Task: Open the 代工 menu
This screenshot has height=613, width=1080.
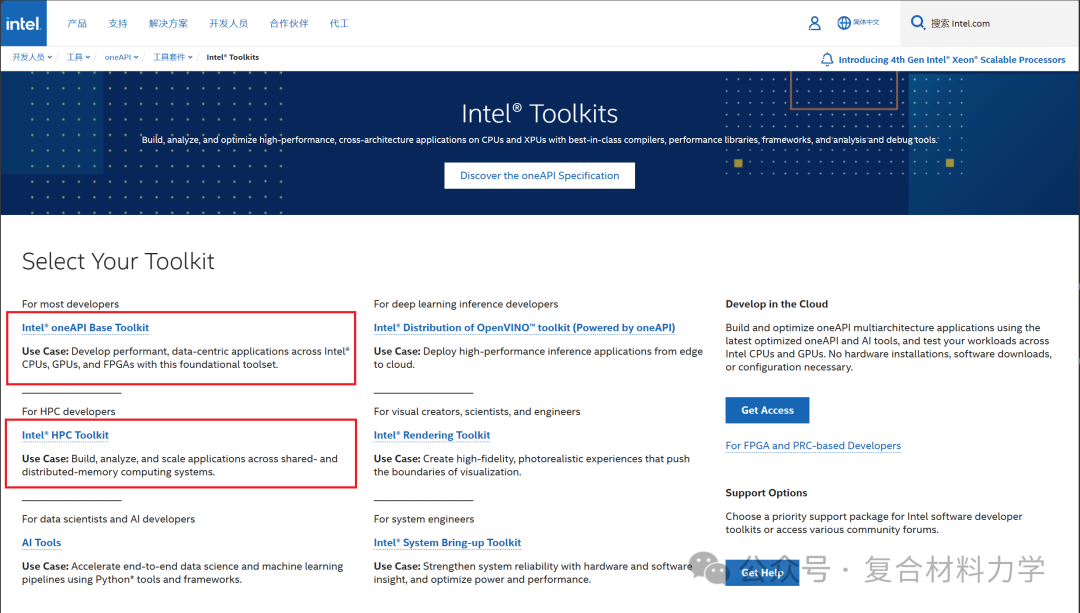Action: pos(339,23)
